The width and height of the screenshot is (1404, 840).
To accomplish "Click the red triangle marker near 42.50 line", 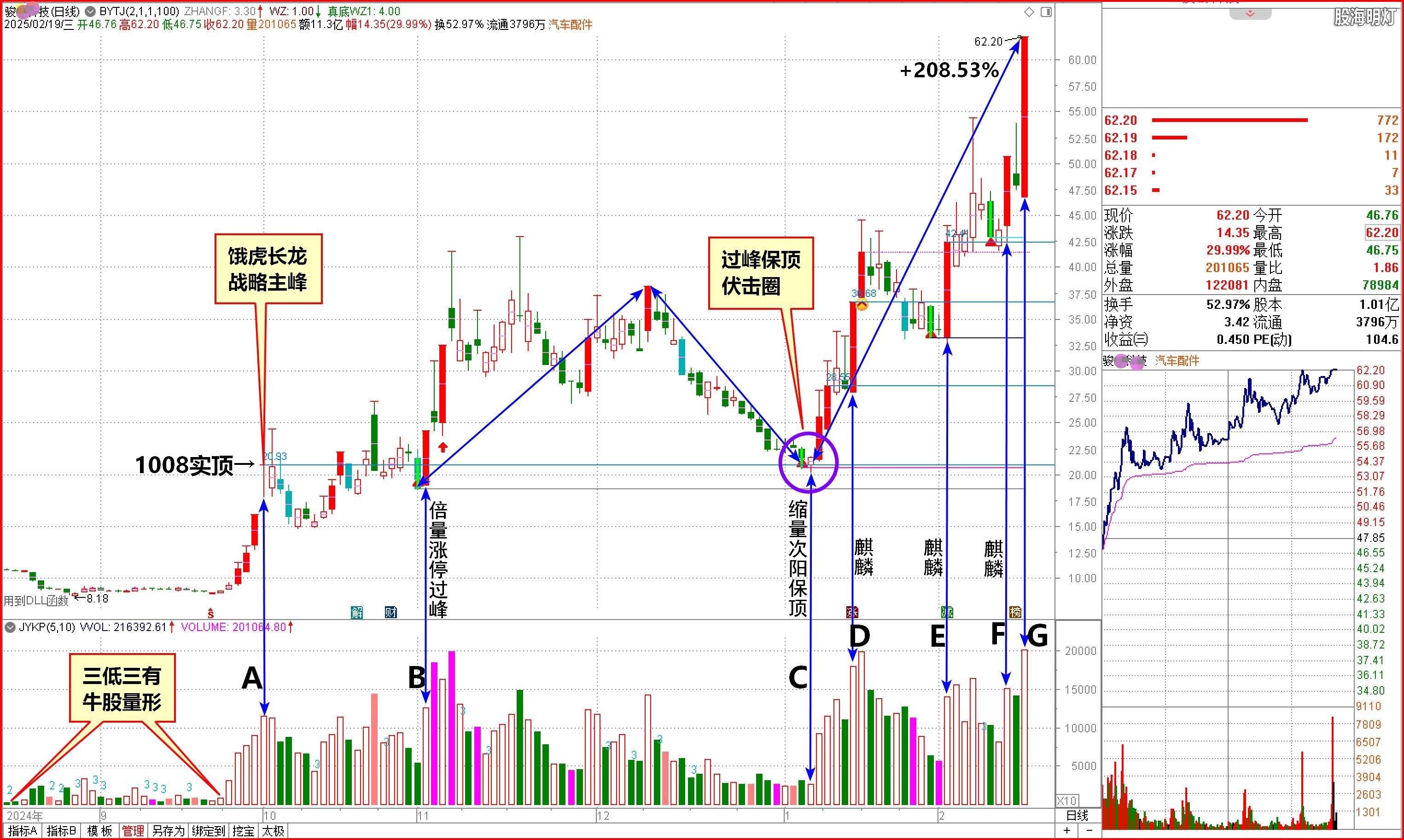I will pyautogui.click(x=991, y=242).
